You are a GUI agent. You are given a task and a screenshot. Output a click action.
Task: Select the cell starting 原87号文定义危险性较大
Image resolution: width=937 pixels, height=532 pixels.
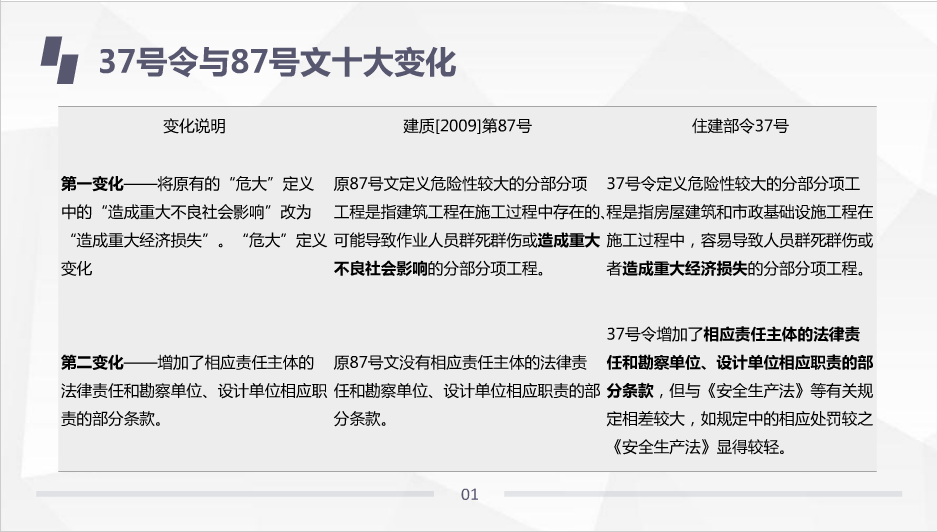[467, 226]
